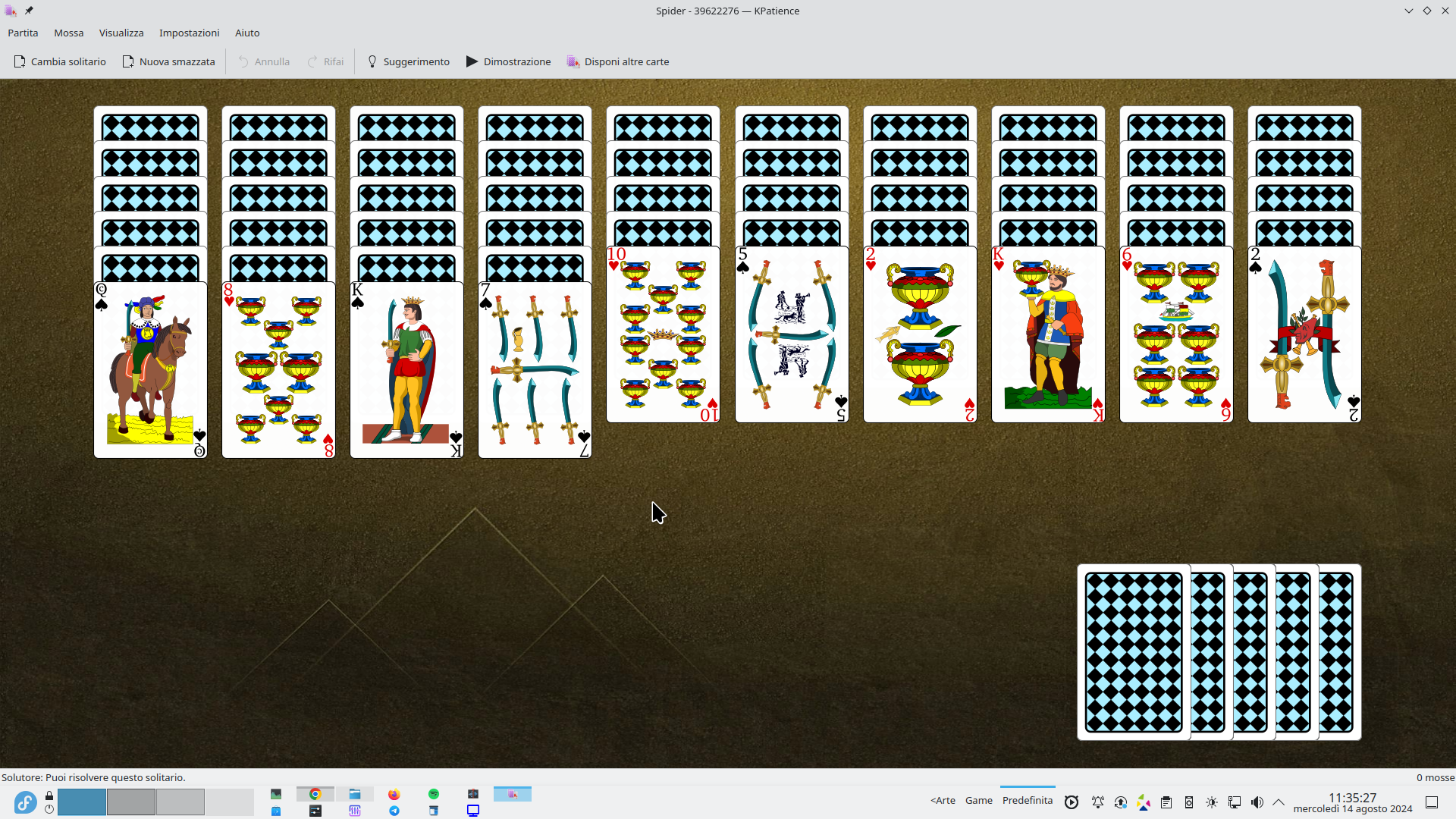The width and height of the screenshot is (1456, 819).
Task: Open the image viewer taskbar icon
Action: (276, 794)
